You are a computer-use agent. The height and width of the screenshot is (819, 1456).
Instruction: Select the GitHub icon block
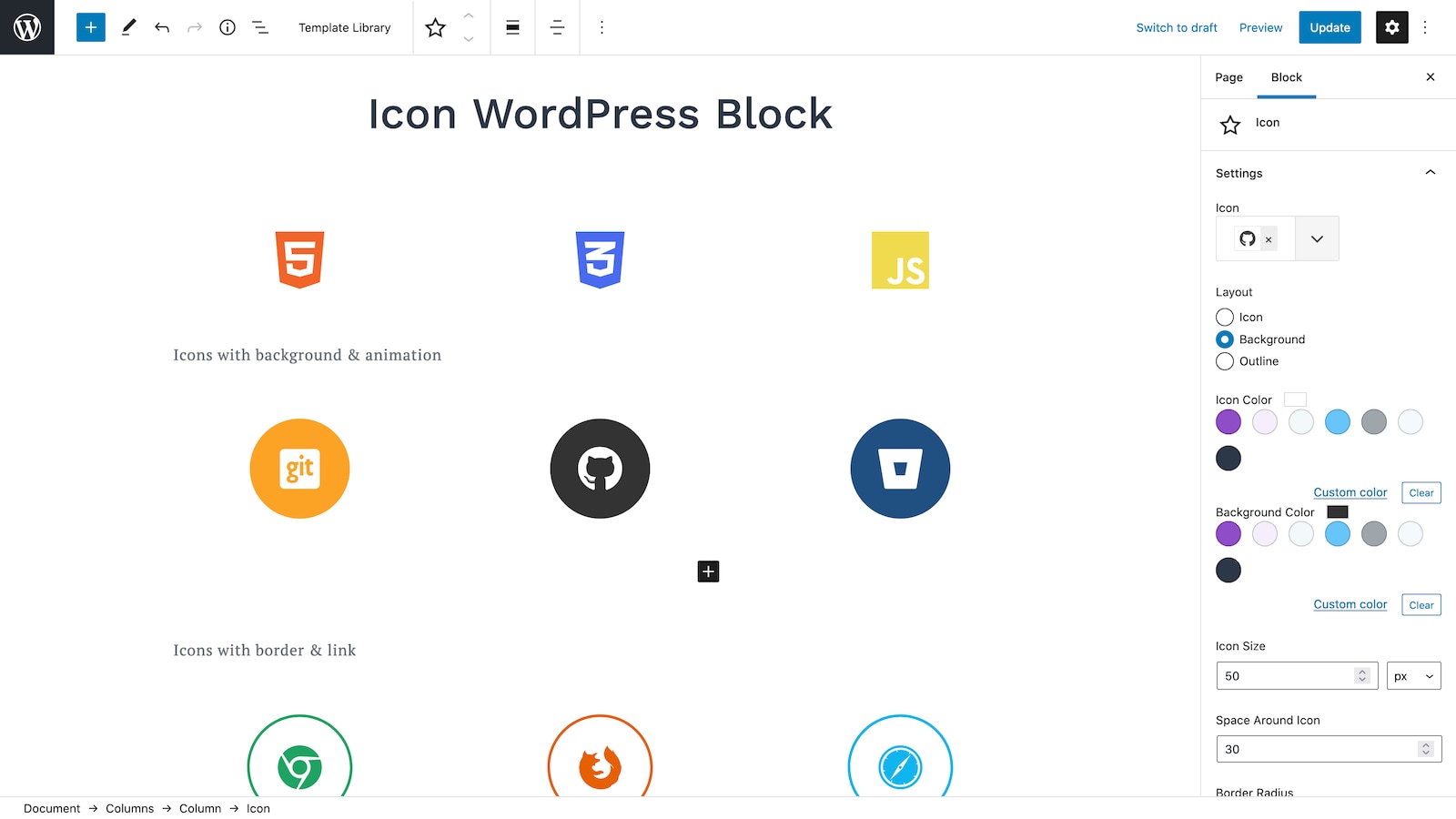(x=600, y=469)
